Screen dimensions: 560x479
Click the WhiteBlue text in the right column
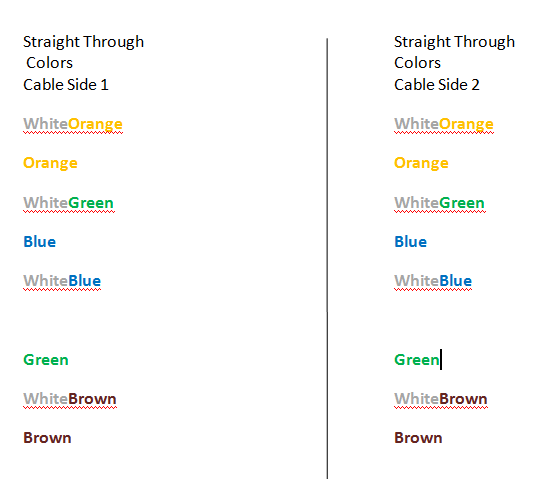(x=433, y=281)
